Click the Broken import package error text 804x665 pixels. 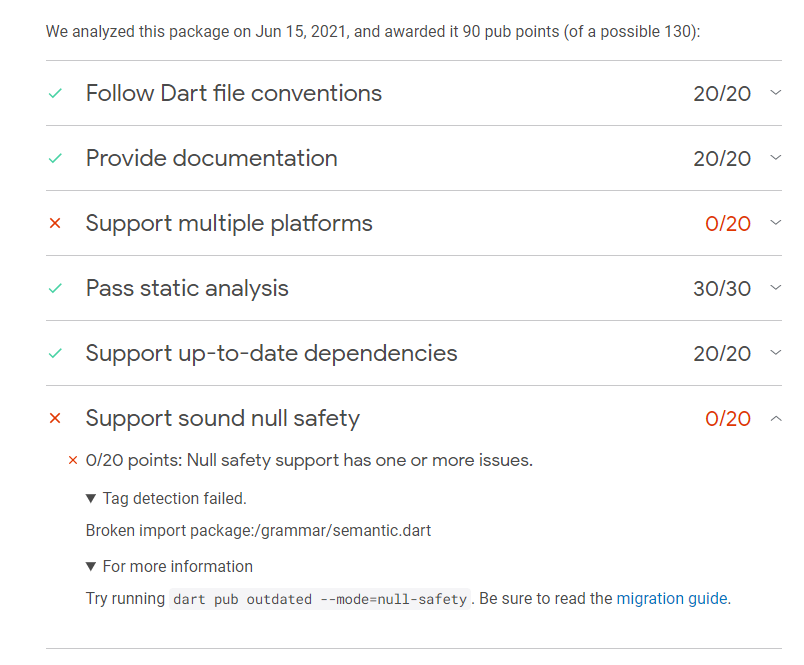pyautogui.click(x=258, y=531)
